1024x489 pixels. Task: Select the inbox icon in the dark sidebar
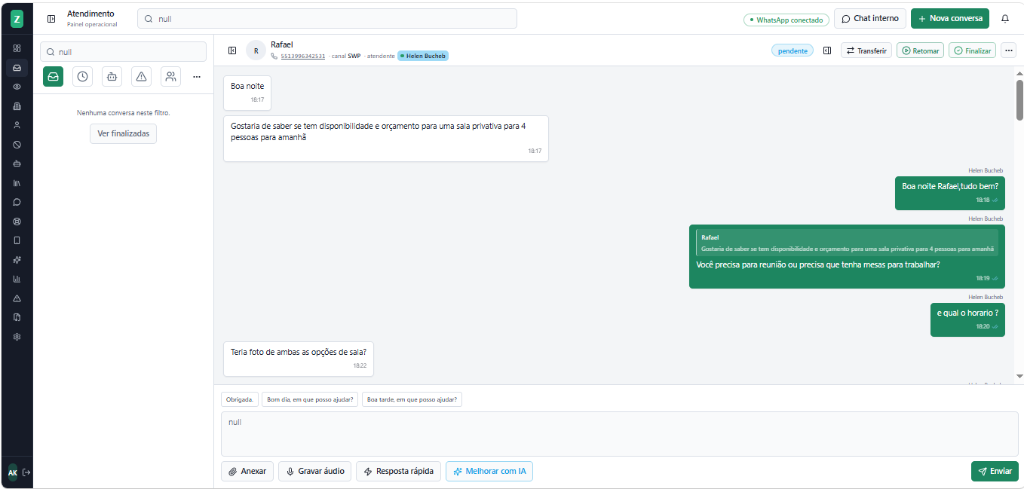17,67
